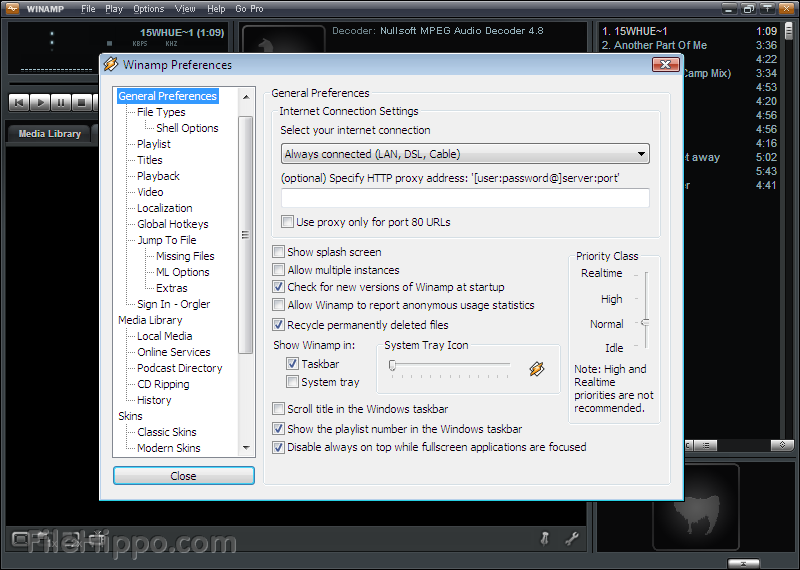Click the pin icon in bottom bar

pyautogui.click(x=545, y=537)
